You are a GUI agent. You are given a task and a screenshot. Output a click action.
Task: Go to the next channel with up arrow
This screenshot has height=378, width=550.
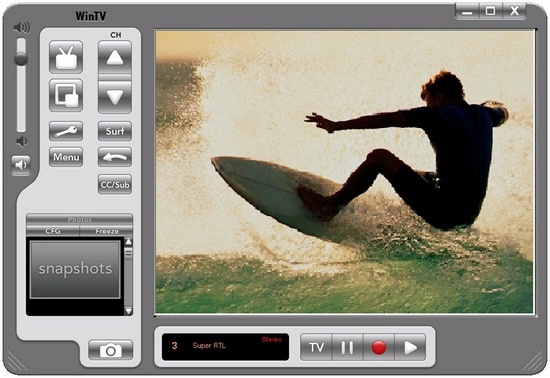tap(115, 57)
